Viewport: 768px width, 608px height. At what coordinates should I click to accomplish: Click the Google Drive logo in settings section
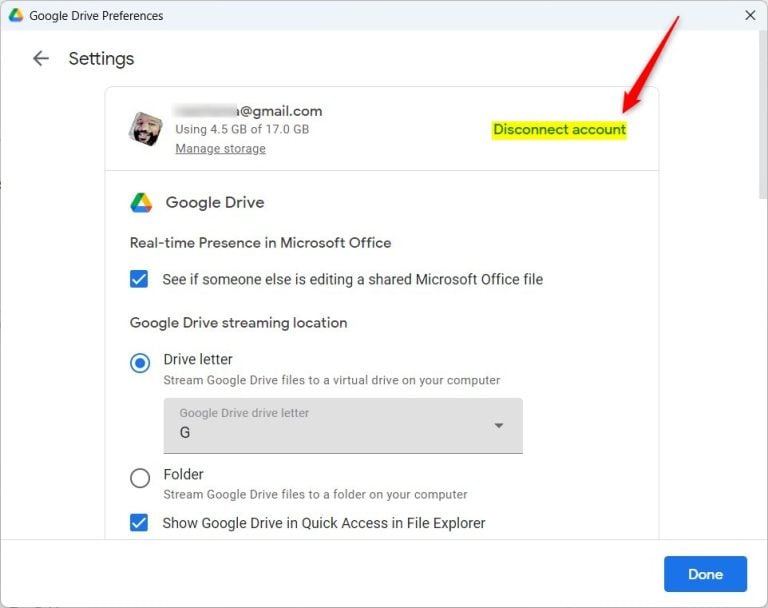pyautogui.click(x=141, y=203)
